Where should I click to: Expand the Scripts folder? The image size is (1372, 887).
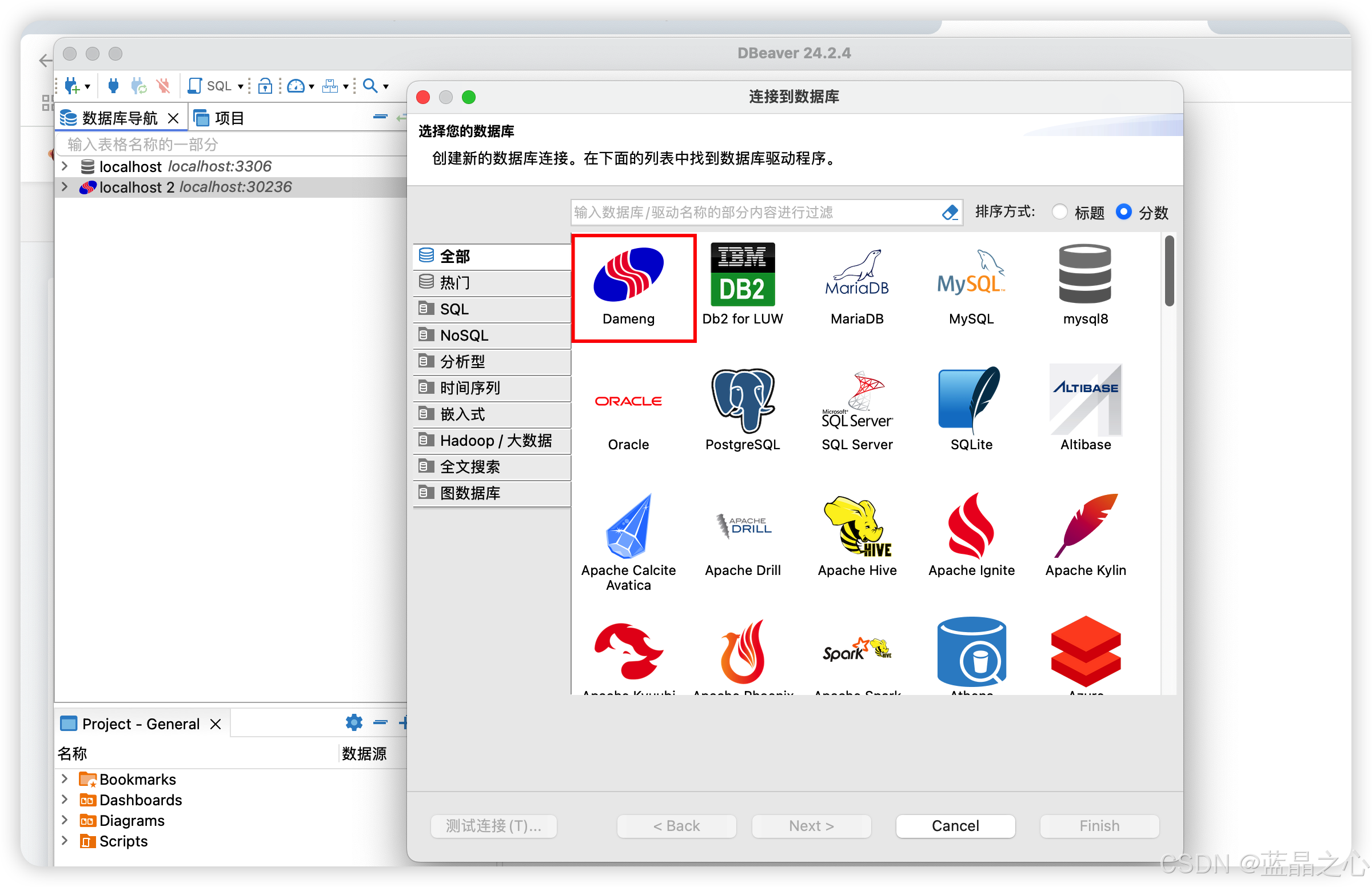pyautogui.click(x=65, y=840)
